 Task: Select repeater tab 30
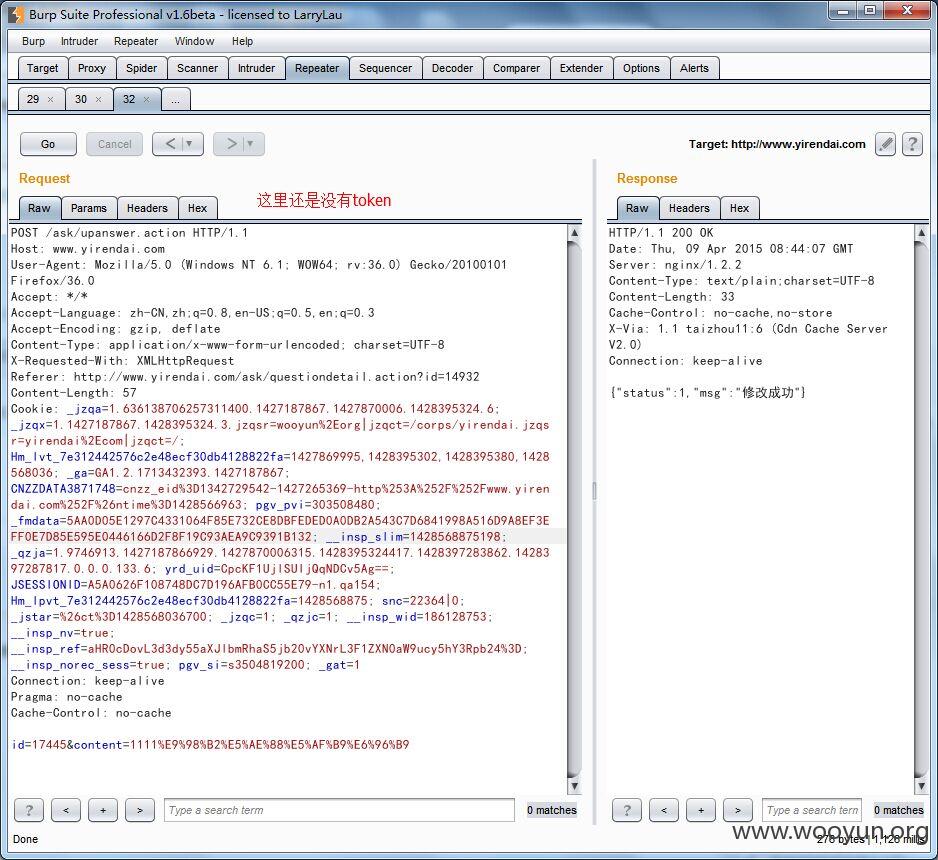81,100
